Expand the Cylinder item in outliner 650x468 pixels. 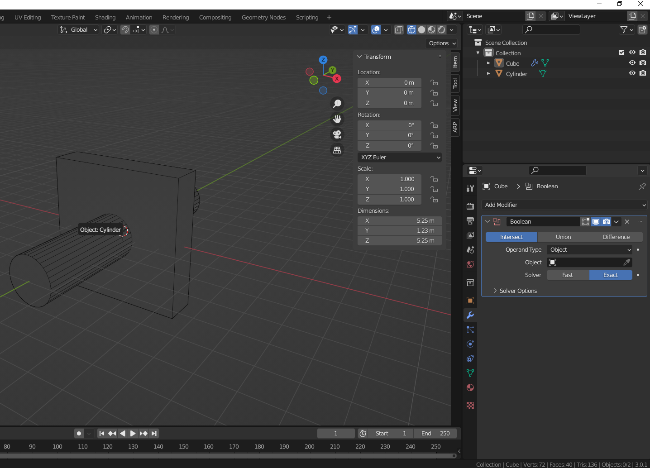tap(488, 74)
